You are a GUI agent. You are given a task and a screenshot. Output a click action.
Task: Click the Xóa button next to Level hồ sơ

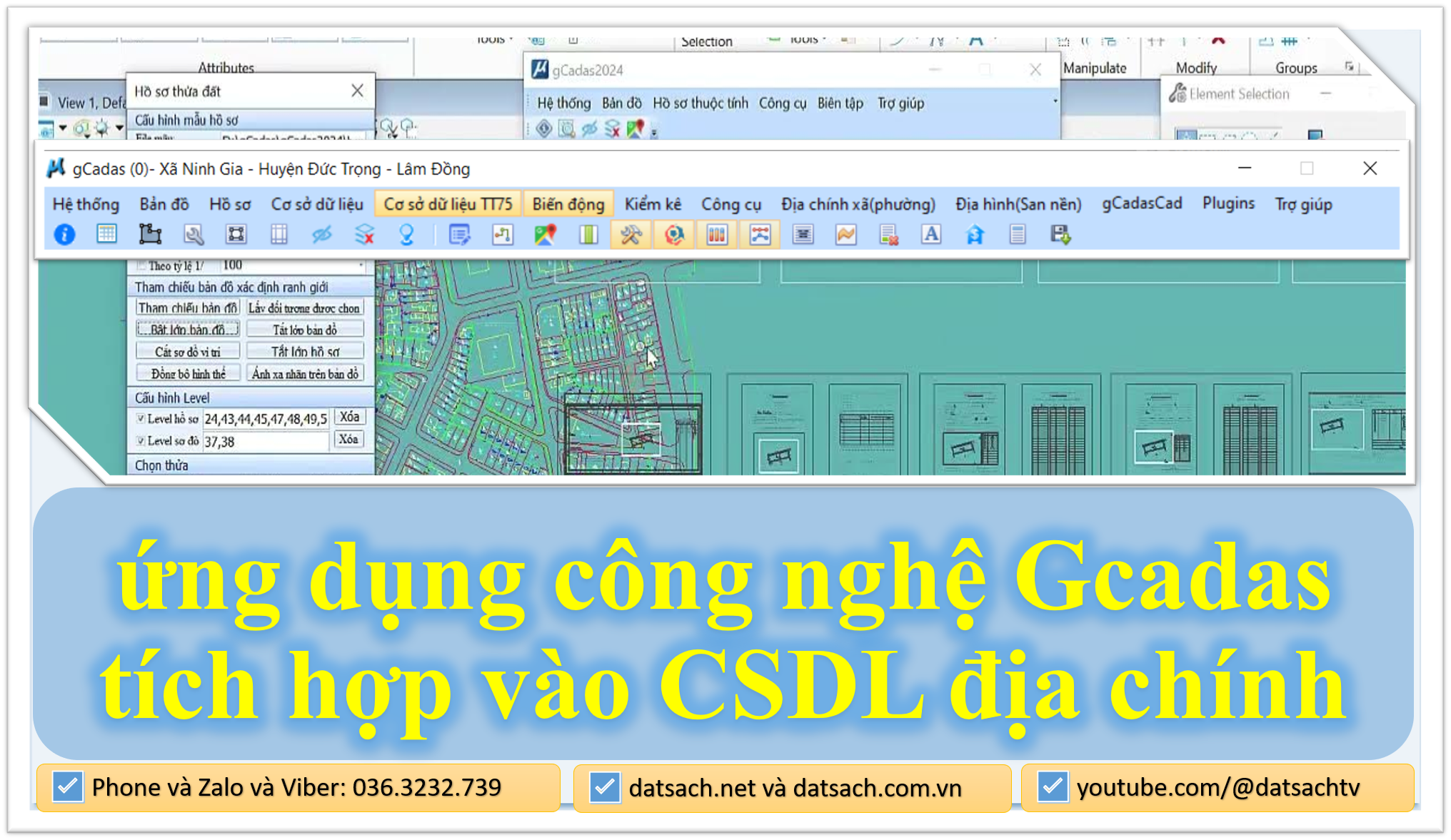349,417
